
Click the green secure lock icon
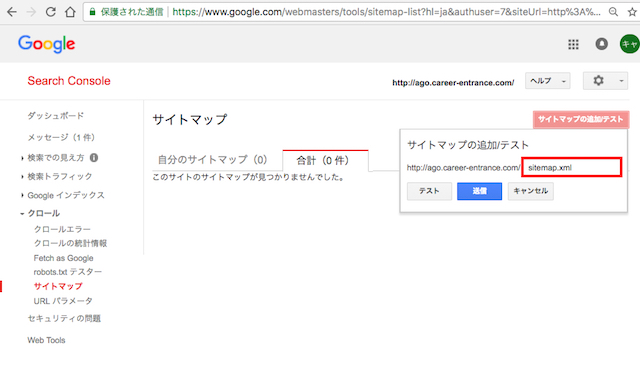(x=93, y=12)
